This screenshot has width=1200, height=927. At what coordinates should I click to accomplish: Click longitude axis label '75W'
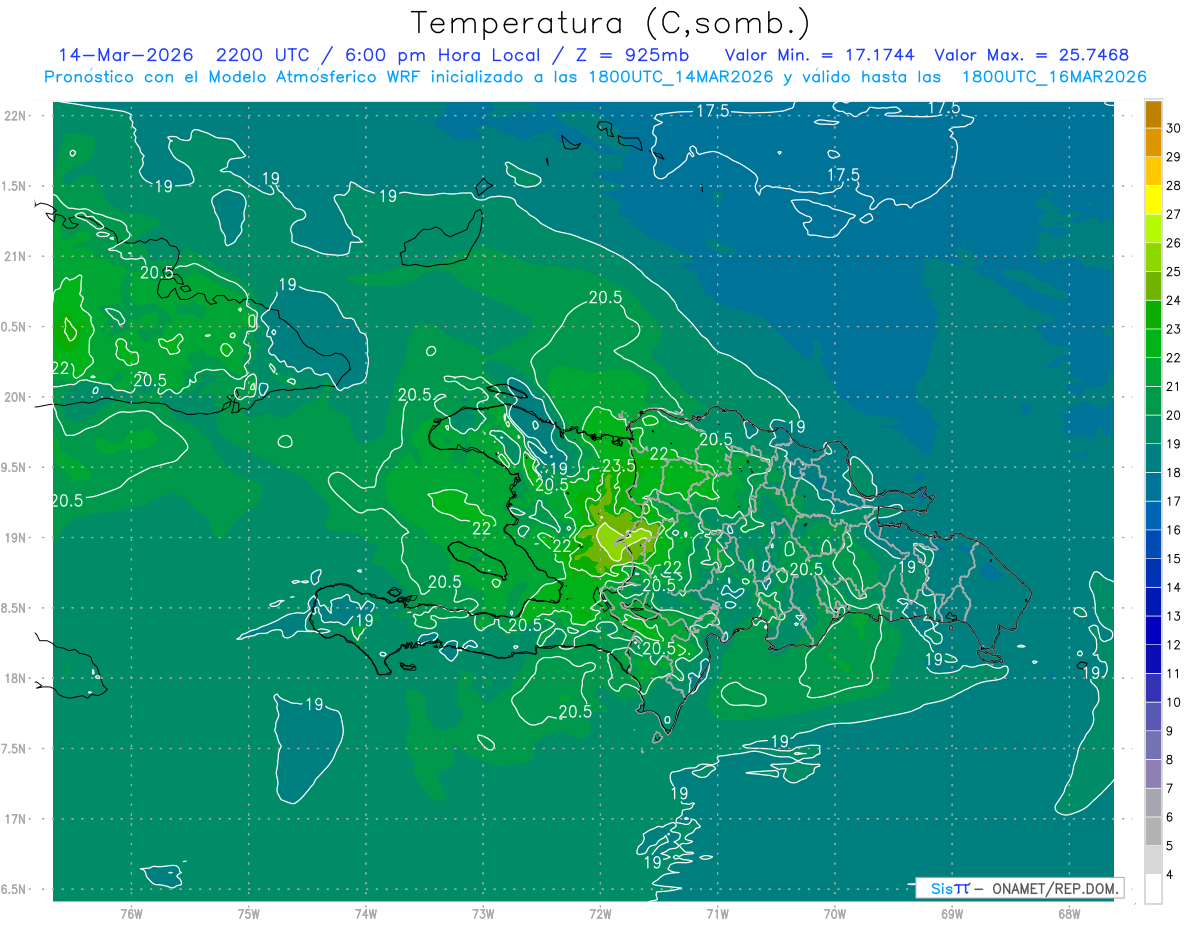248,914
